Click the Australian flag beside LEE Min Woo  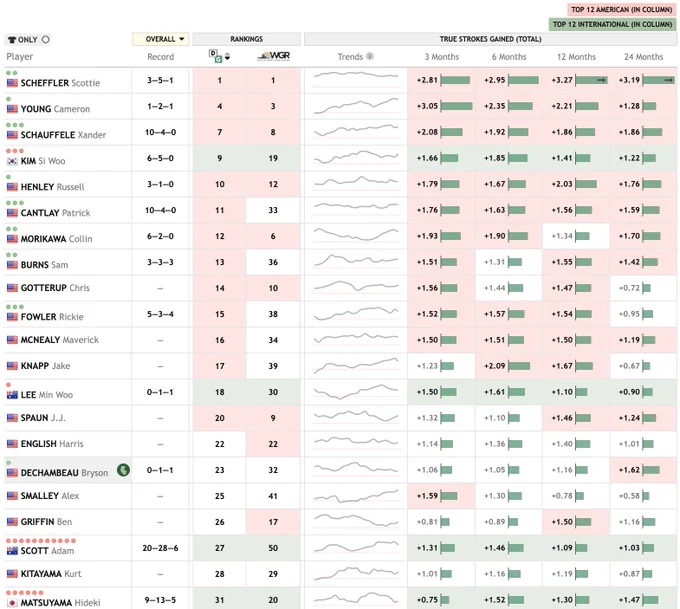tap(12, 395)
